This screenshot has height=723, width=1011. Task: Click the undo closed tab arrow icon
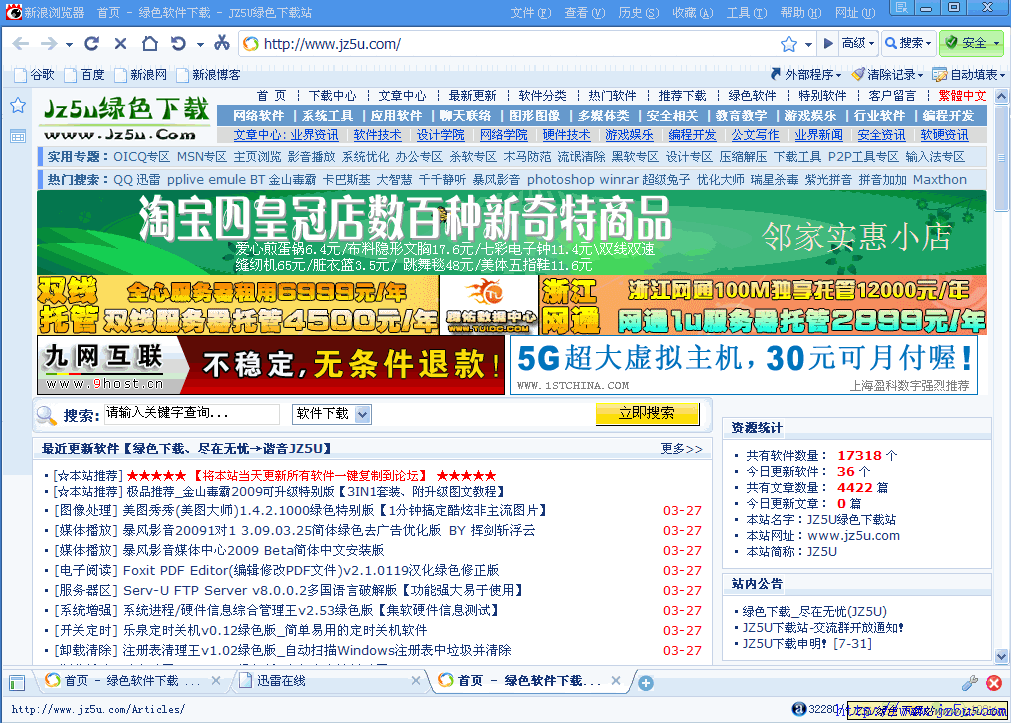179,43
